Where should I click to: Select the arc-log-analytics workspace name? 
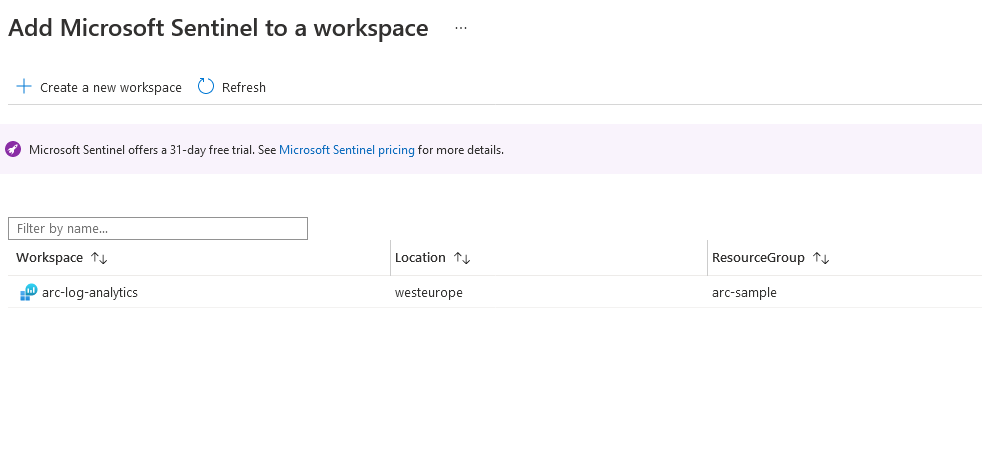(90, 292)
